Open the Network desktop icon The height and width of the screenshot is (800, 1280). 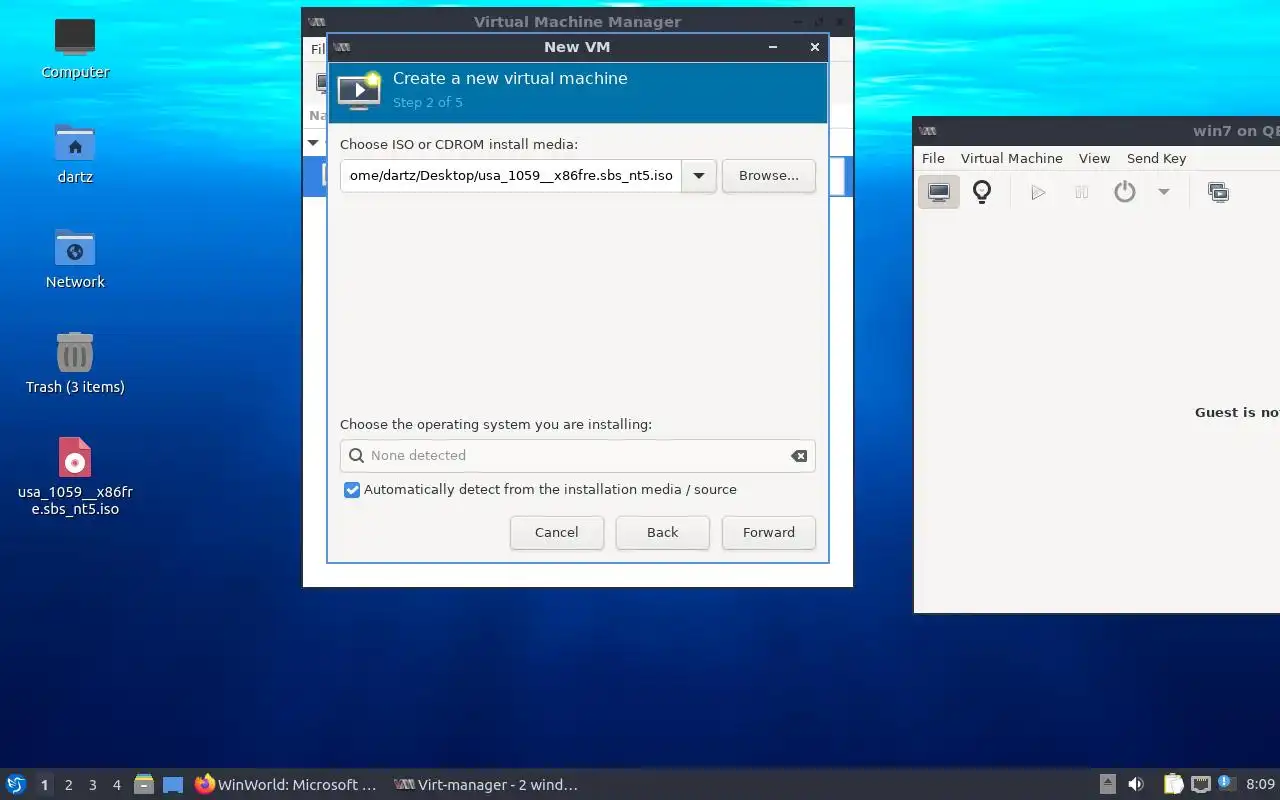pyautogui.click(x=75, y=258)
